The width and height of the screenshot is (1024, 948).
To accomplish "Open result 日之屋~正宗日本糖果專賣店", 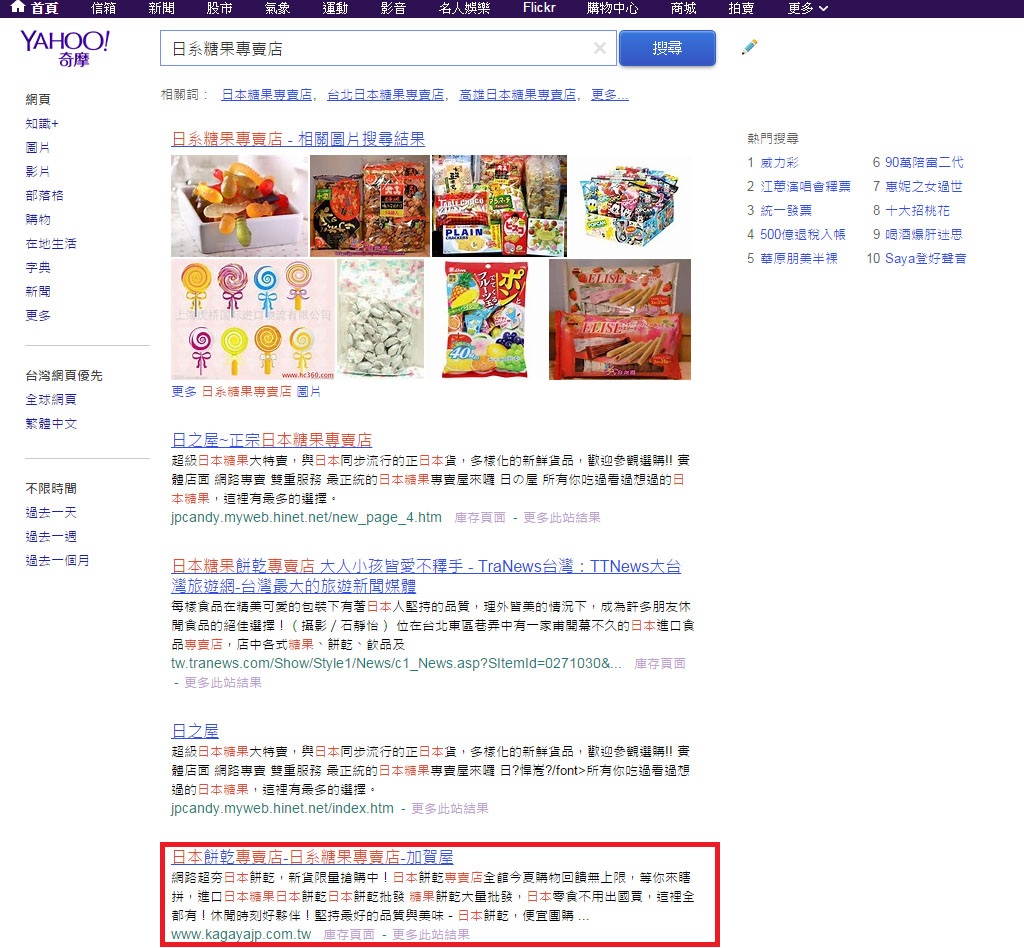I will pos(272,440).
